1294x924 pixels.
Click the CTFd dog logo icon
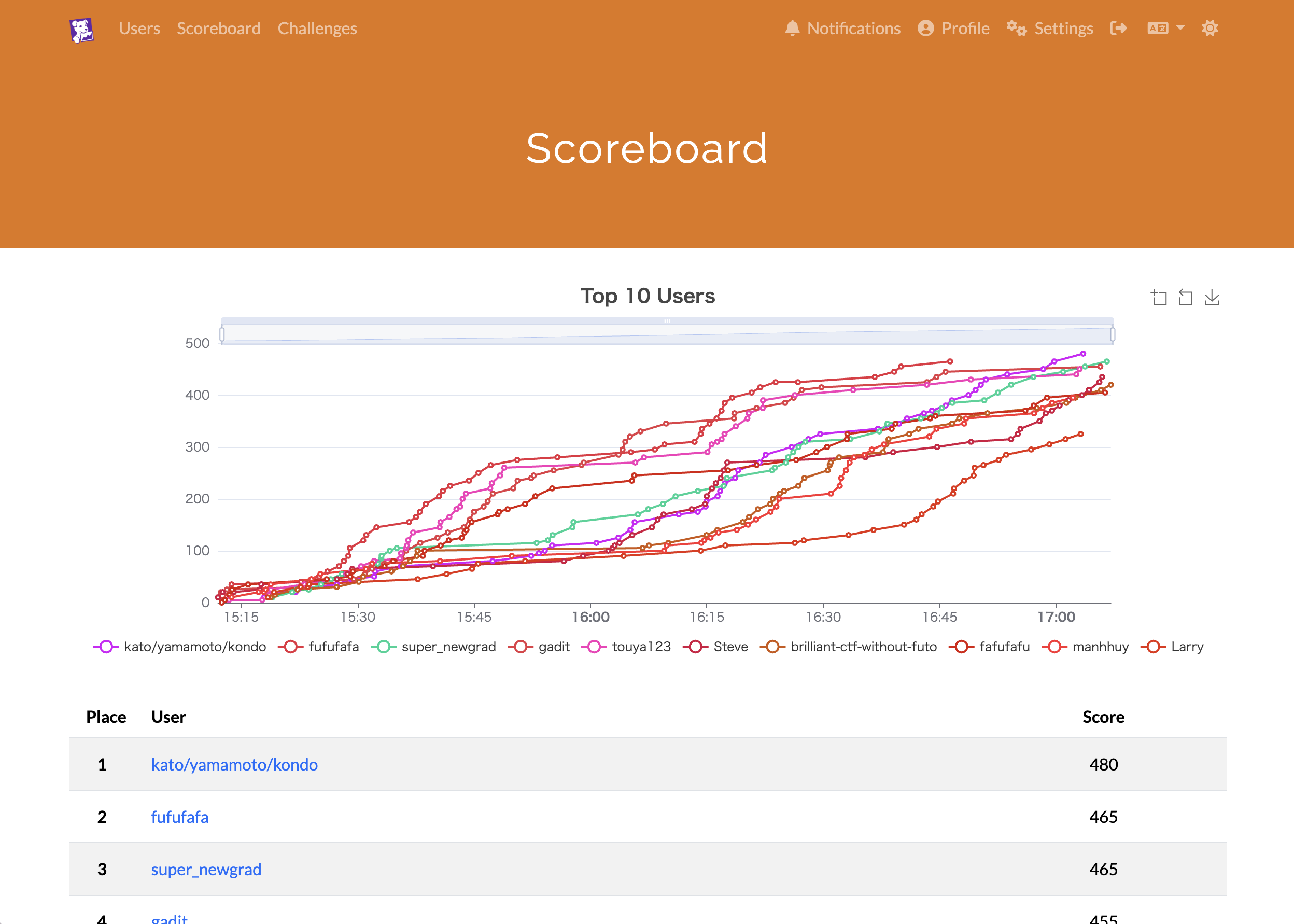[x=82, y=30]
